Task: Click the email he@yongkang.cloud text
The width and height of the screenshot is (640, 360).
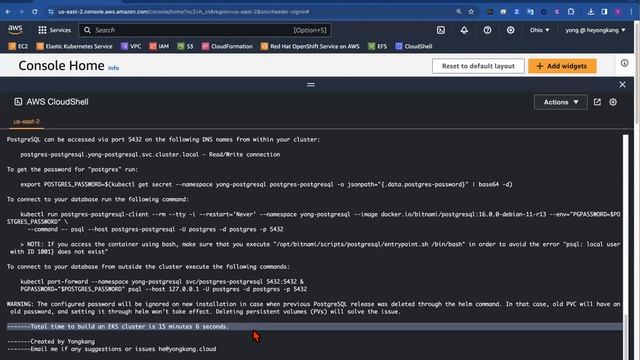Action: point(187,349)
